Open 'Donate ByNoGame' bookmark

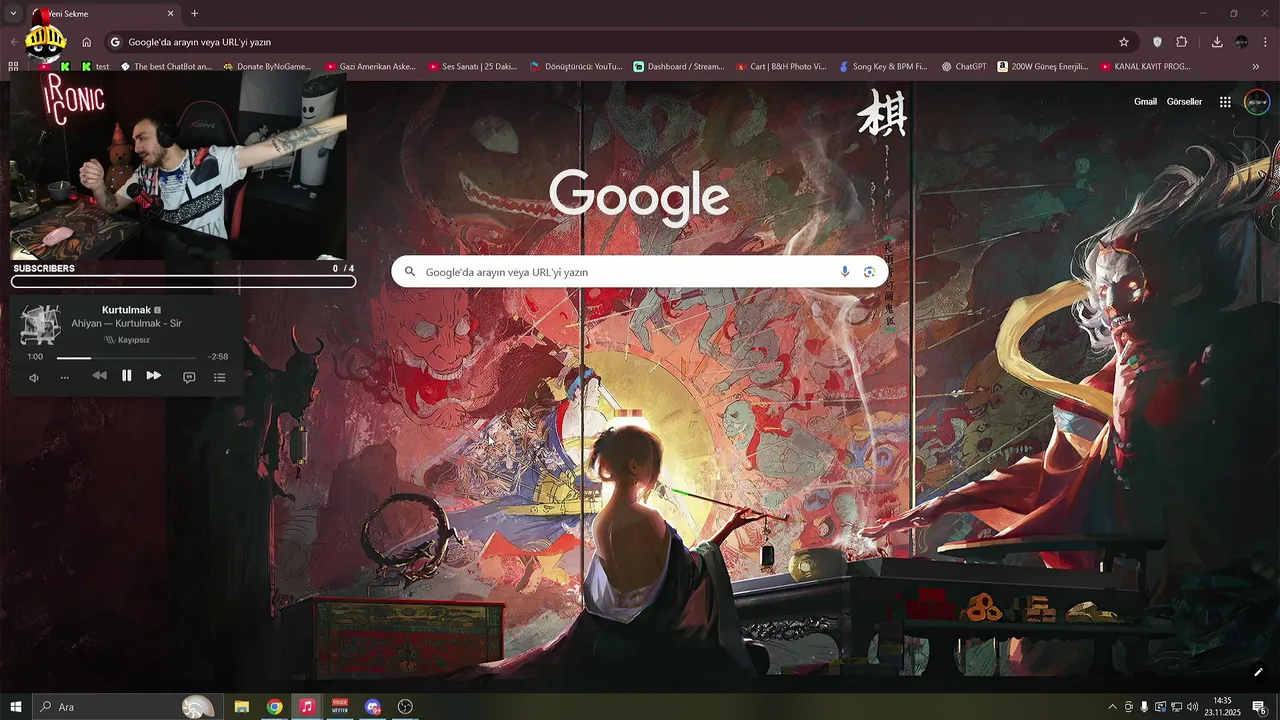point(267,67)
